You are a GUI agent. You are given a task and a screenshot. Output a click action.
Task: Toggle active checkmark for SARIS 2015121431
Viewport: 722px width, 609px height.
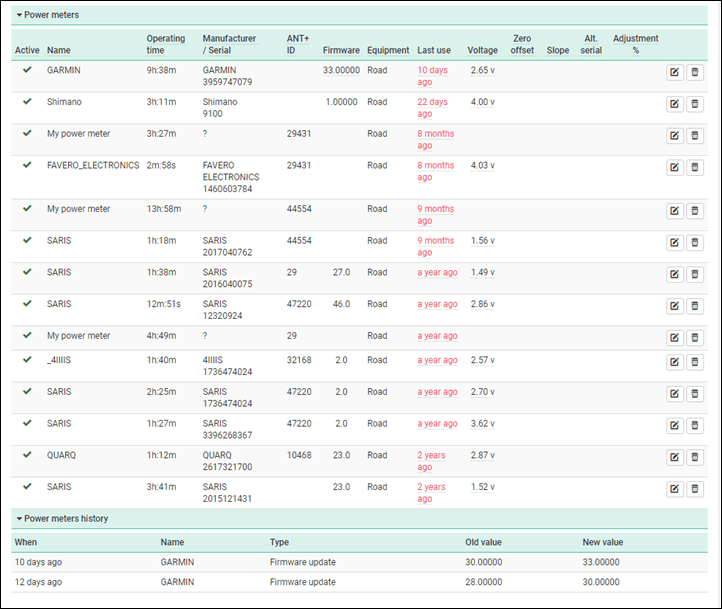27,486
